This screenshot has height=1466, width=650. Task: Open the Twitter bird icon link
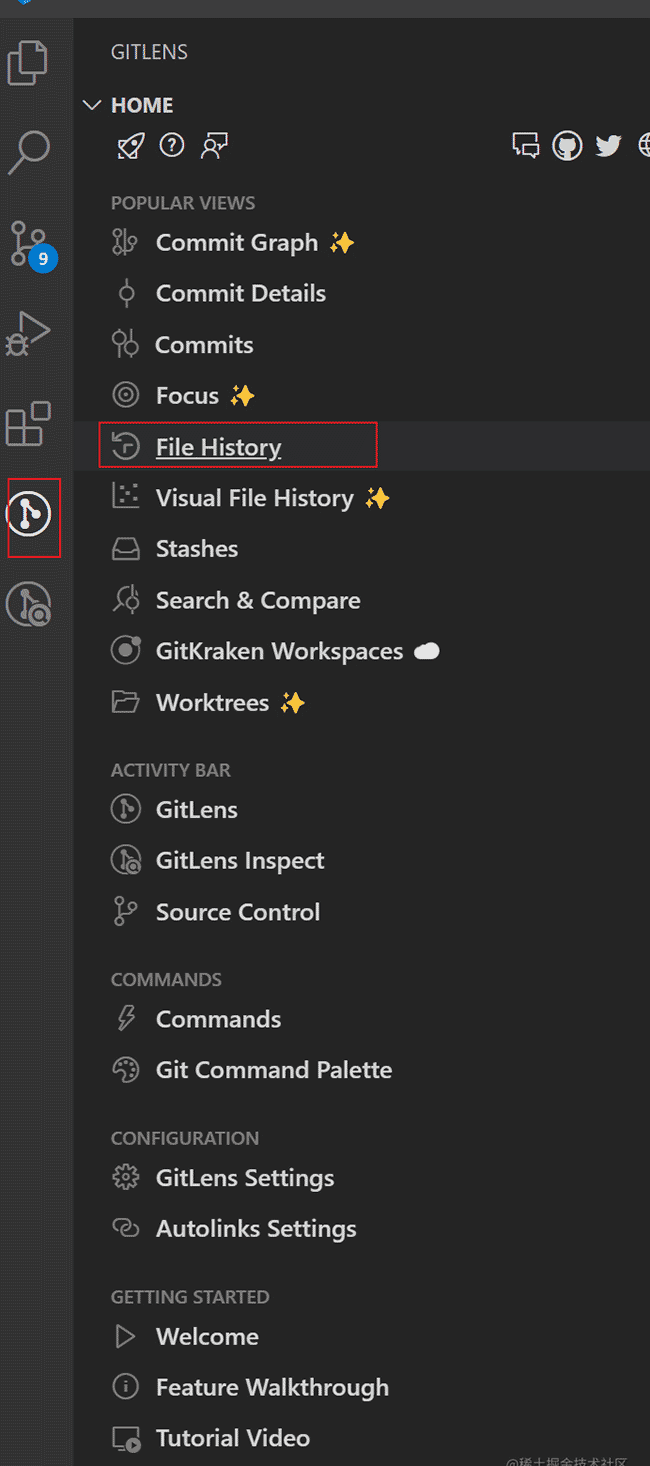[608, 146]
